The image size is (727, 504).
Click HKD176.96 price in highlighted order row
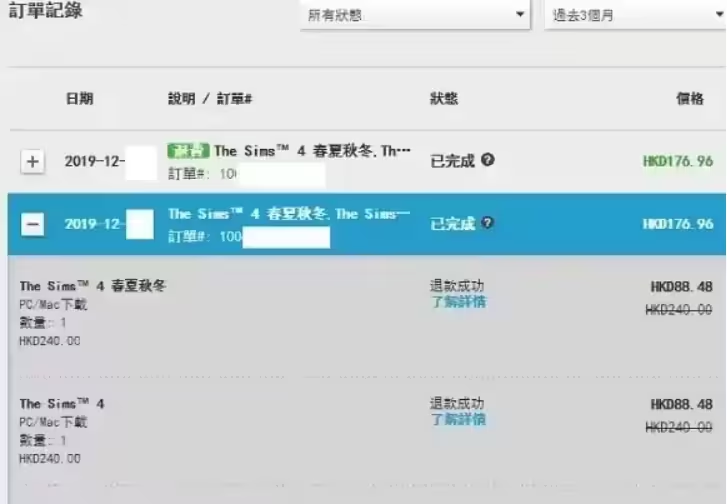point(678,224)
